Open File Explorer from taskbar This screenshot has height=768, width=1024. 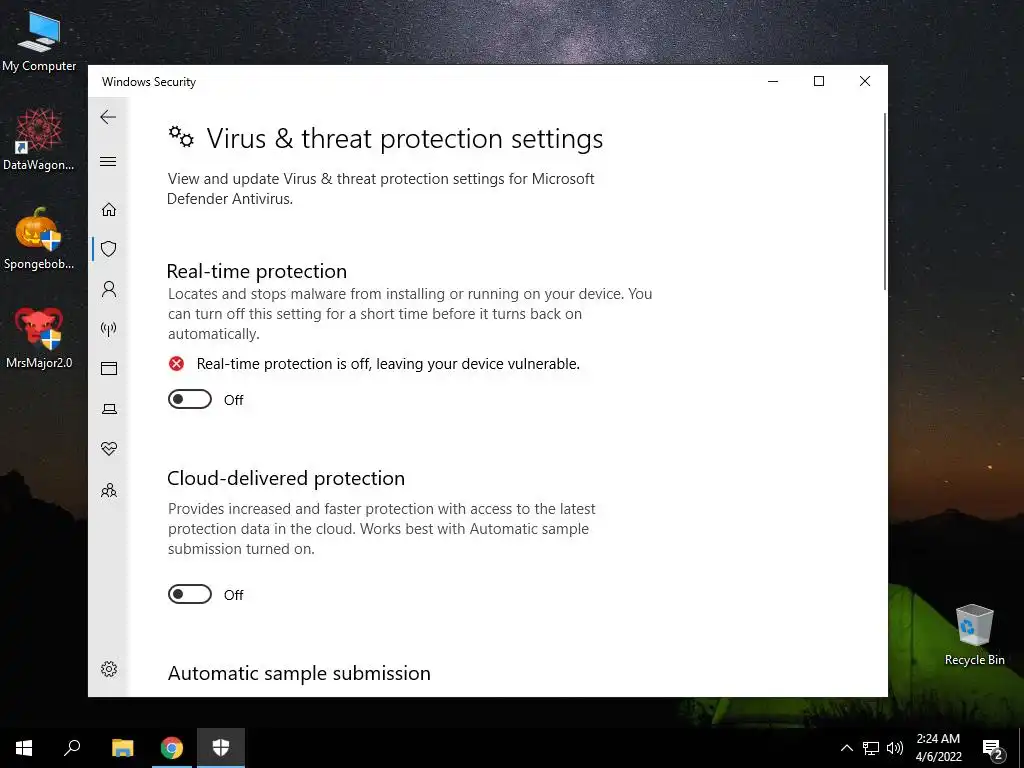123,748
